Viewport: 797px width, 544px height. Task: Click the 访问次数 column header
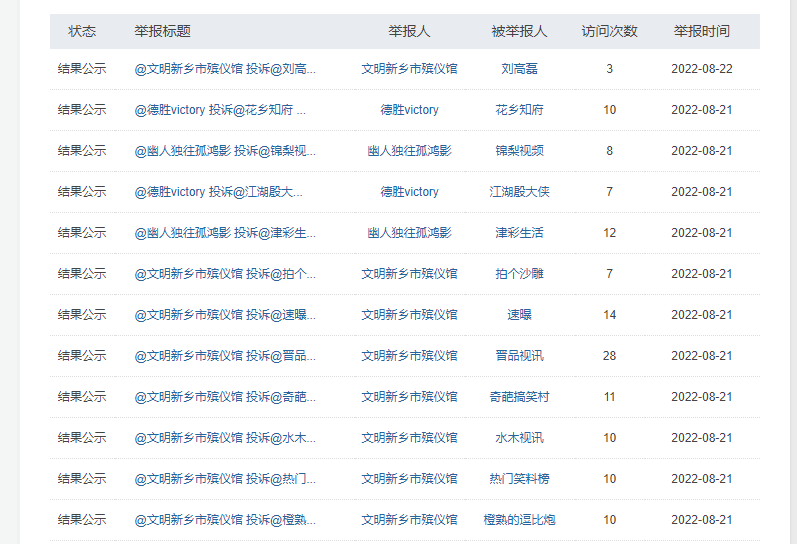pyautogui.click(x=609, y=31)
